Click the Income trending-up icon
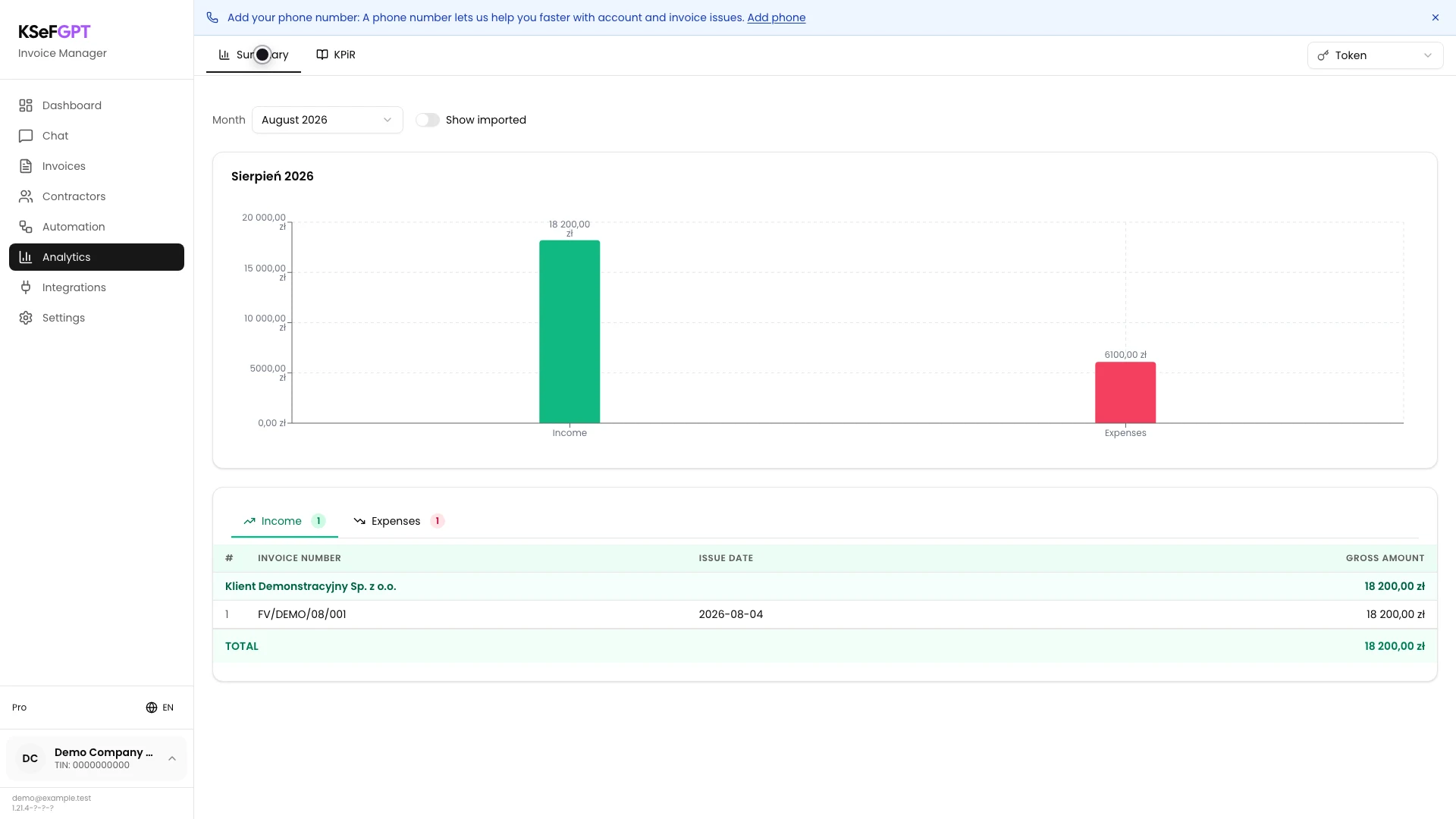 (249, 521)
